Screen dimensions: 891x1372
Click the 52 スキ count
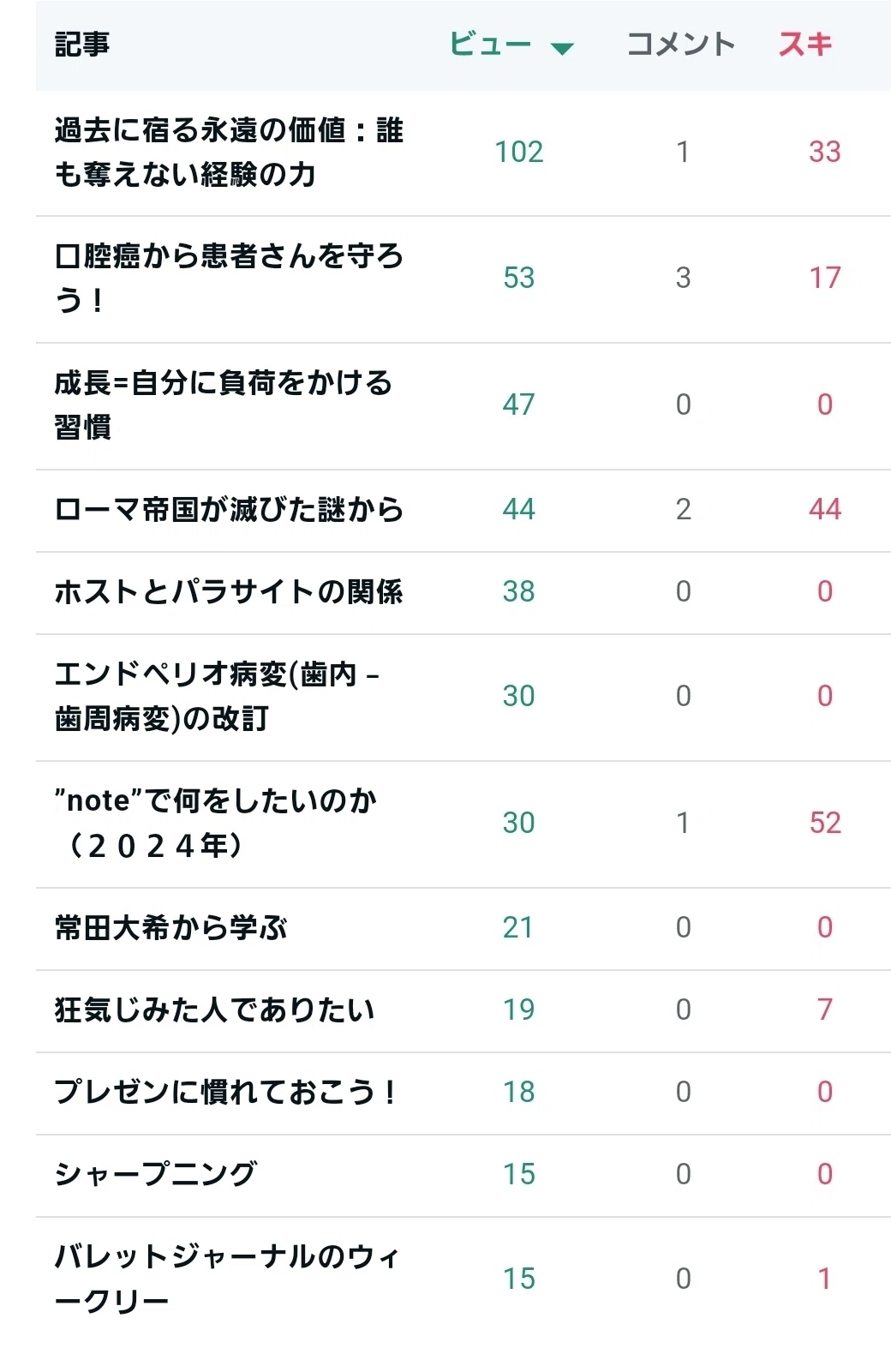point(825,823)
